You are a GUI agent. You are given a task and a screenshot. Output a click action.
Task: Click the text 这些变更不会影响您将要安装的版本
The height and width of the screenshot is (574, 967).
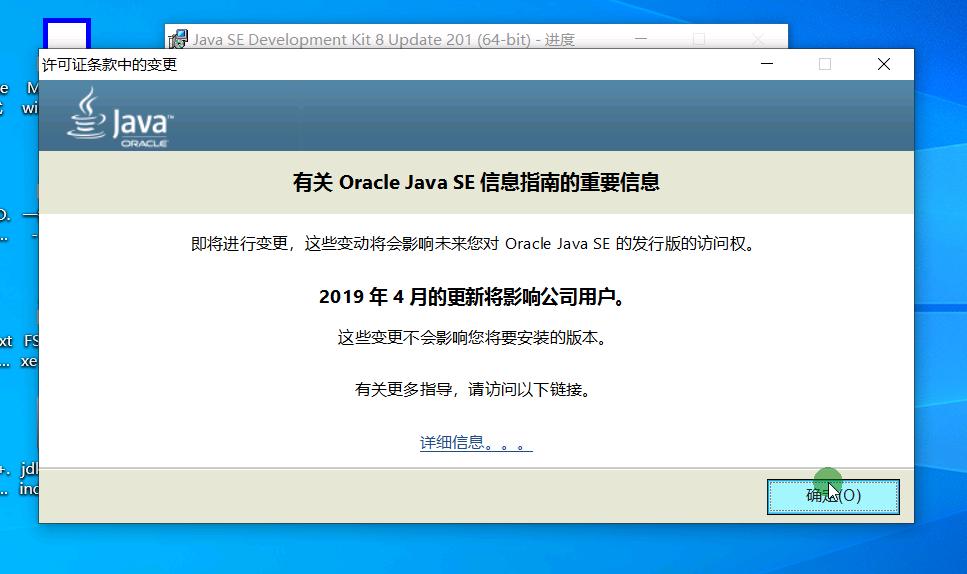[472, 338]
